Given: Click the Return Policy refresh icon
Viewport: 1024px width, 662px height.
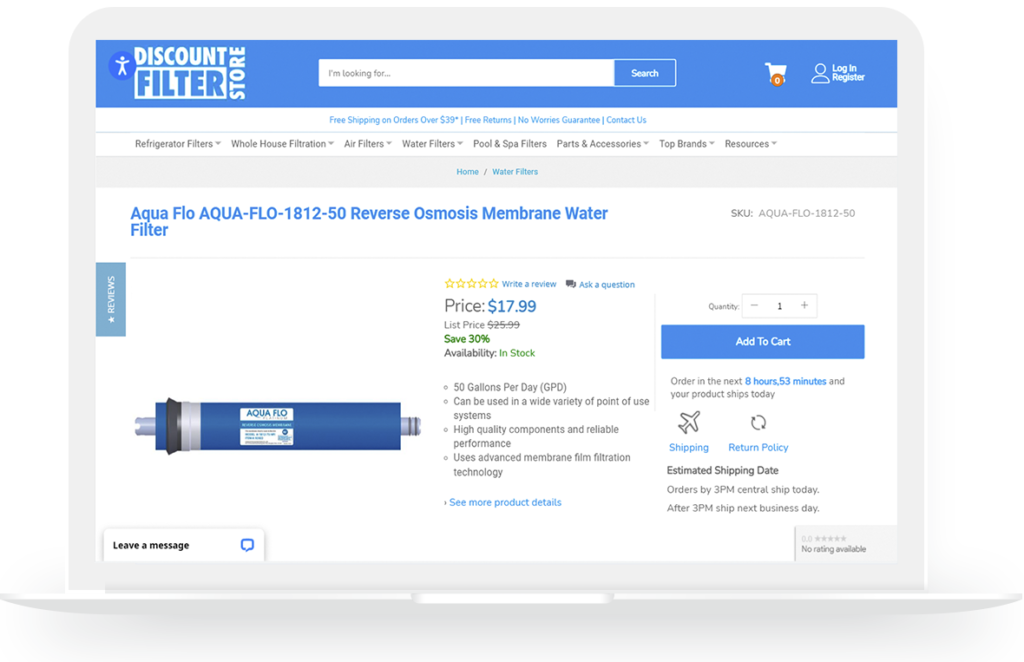Looking at the screenshot, I should pyautogui.click(x=758, y=422).
